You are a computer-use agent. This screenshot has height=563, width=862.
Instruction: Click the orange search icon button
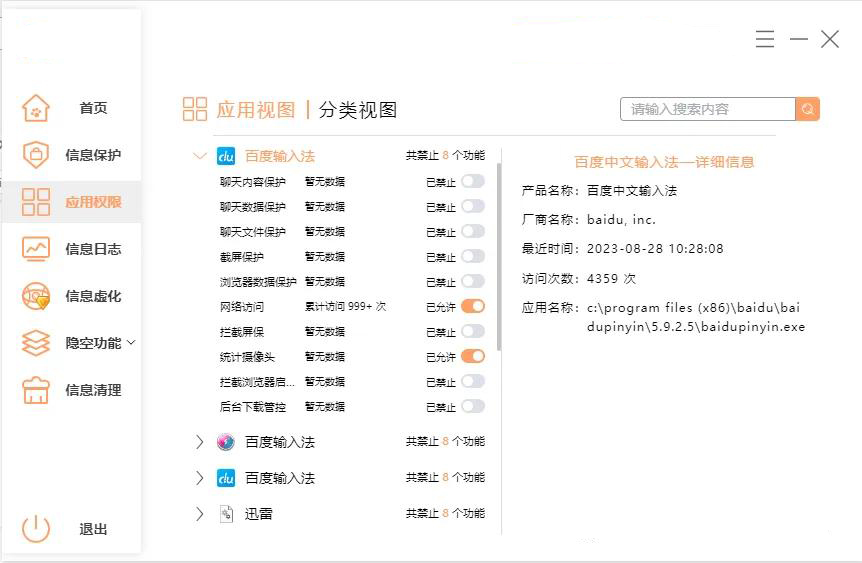pos(808,109)
